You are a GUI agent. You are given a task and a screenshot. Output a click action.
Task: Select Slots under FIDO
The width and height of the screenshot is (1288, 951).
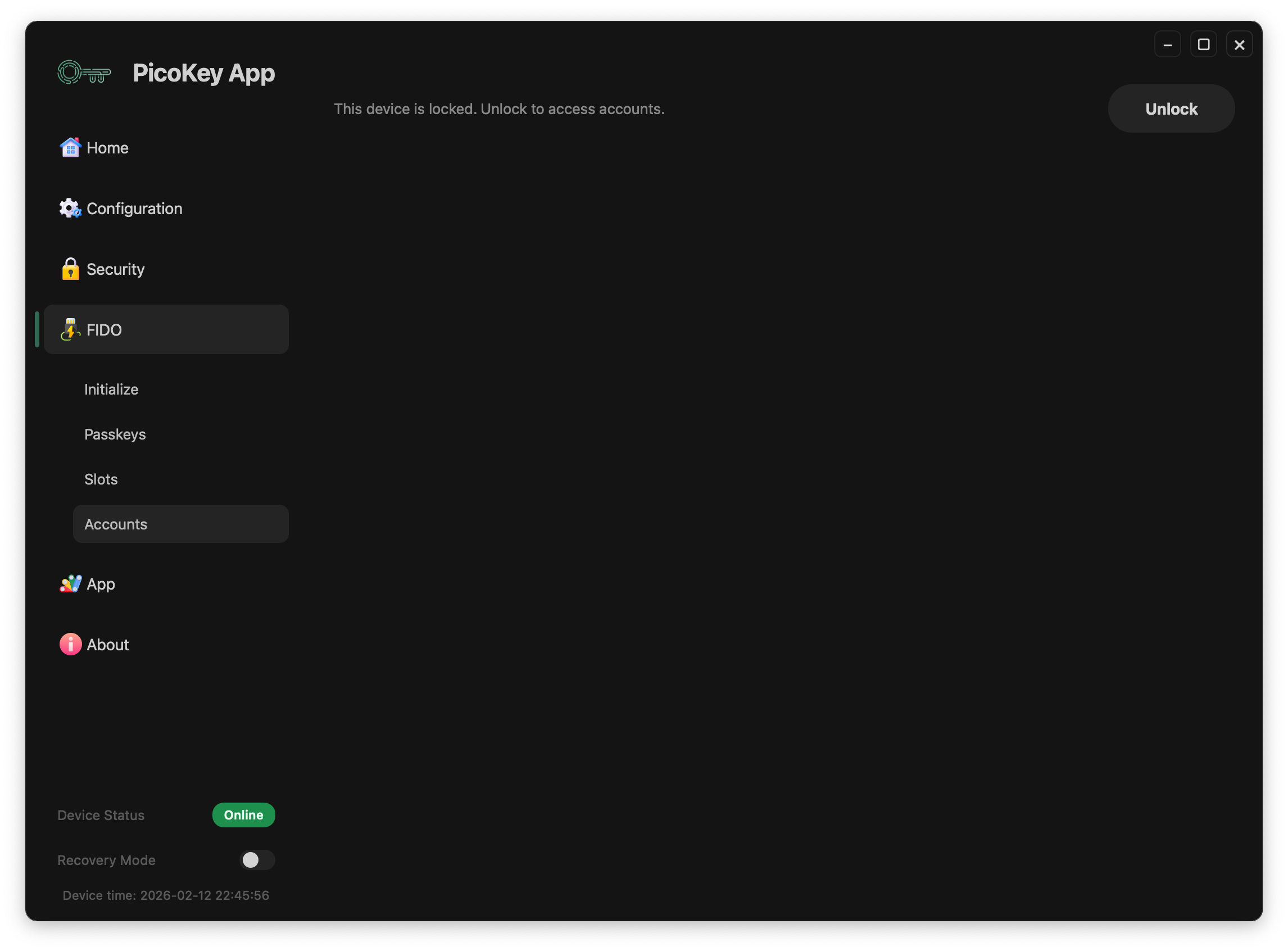(x=101, y=479)
